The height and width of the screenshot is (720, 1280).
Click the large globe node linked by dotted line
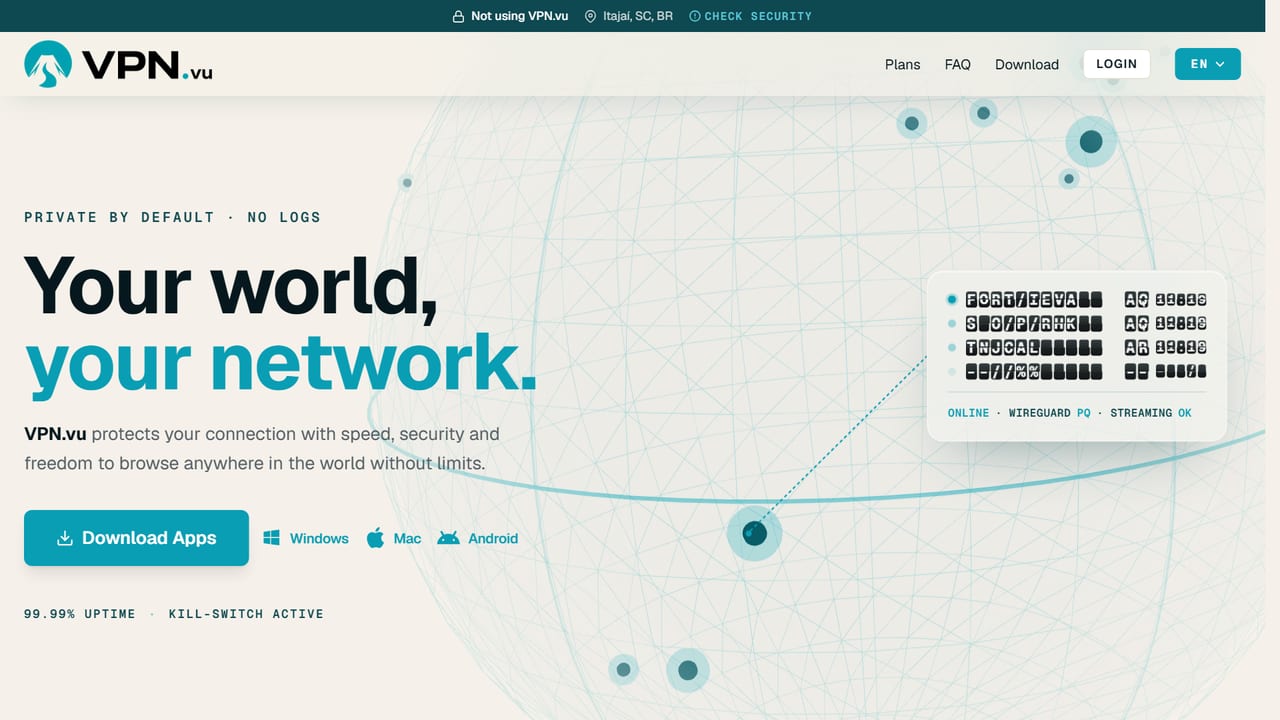coord(754,533)
